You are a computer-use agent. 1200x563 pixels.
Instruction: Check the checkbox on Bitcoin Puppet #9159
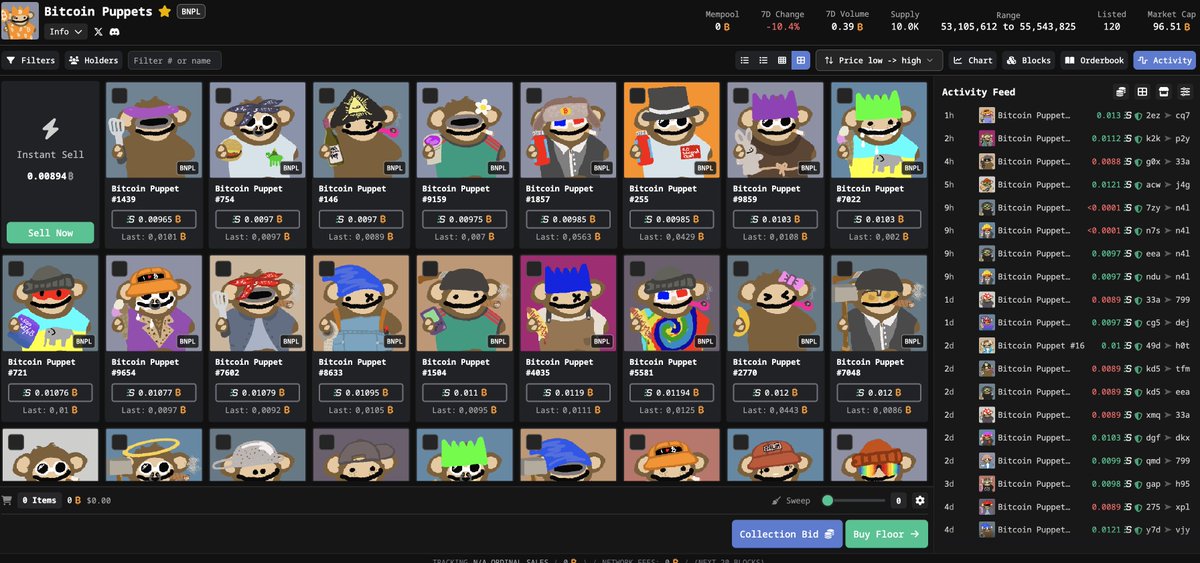(x=428, y=95)
